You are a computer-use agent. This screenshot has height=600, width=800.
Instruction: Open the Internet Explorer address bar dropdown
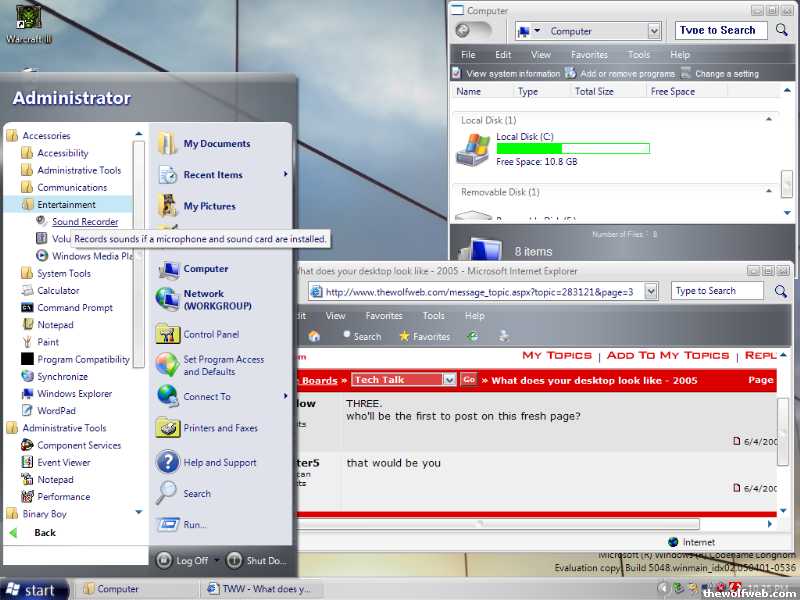(x=651, y=291)
